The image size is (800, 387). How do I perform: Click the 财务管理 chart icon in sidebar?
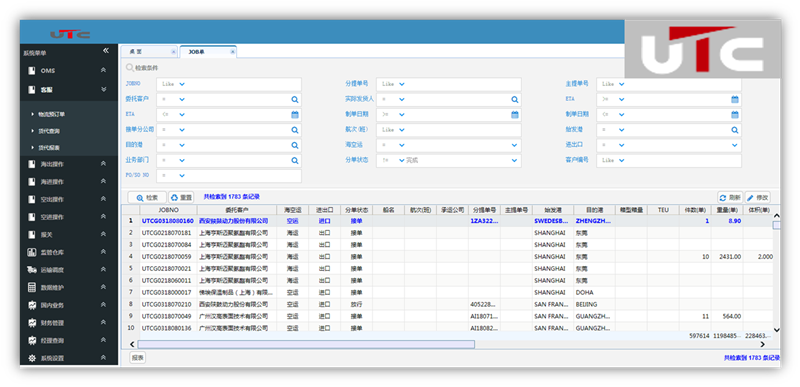(x=32, y=323)
